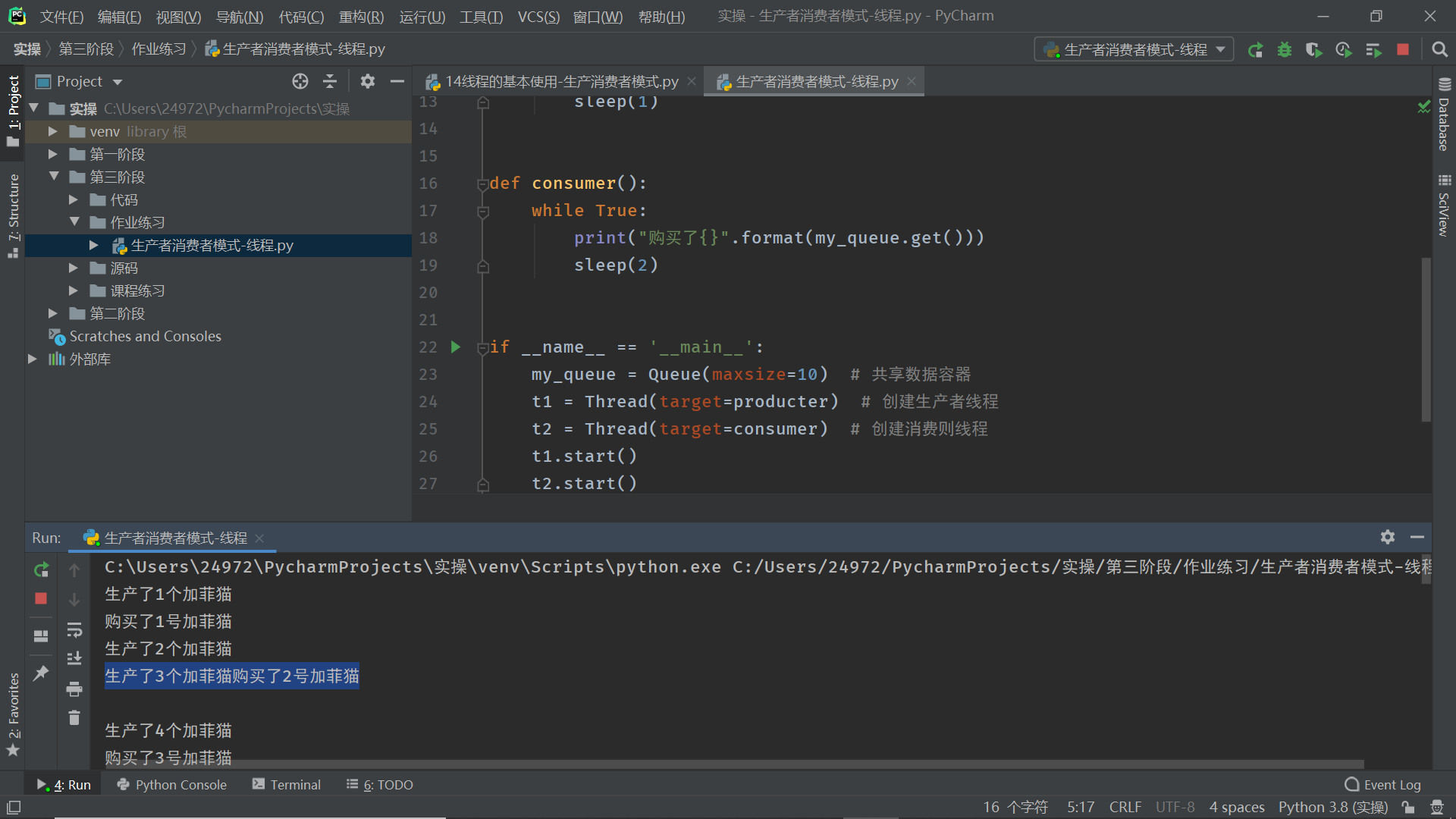Click Python 3.8 interpreter in status bar
Image resolution: width=1456 pixels, height=819 pixels.
1332,808
